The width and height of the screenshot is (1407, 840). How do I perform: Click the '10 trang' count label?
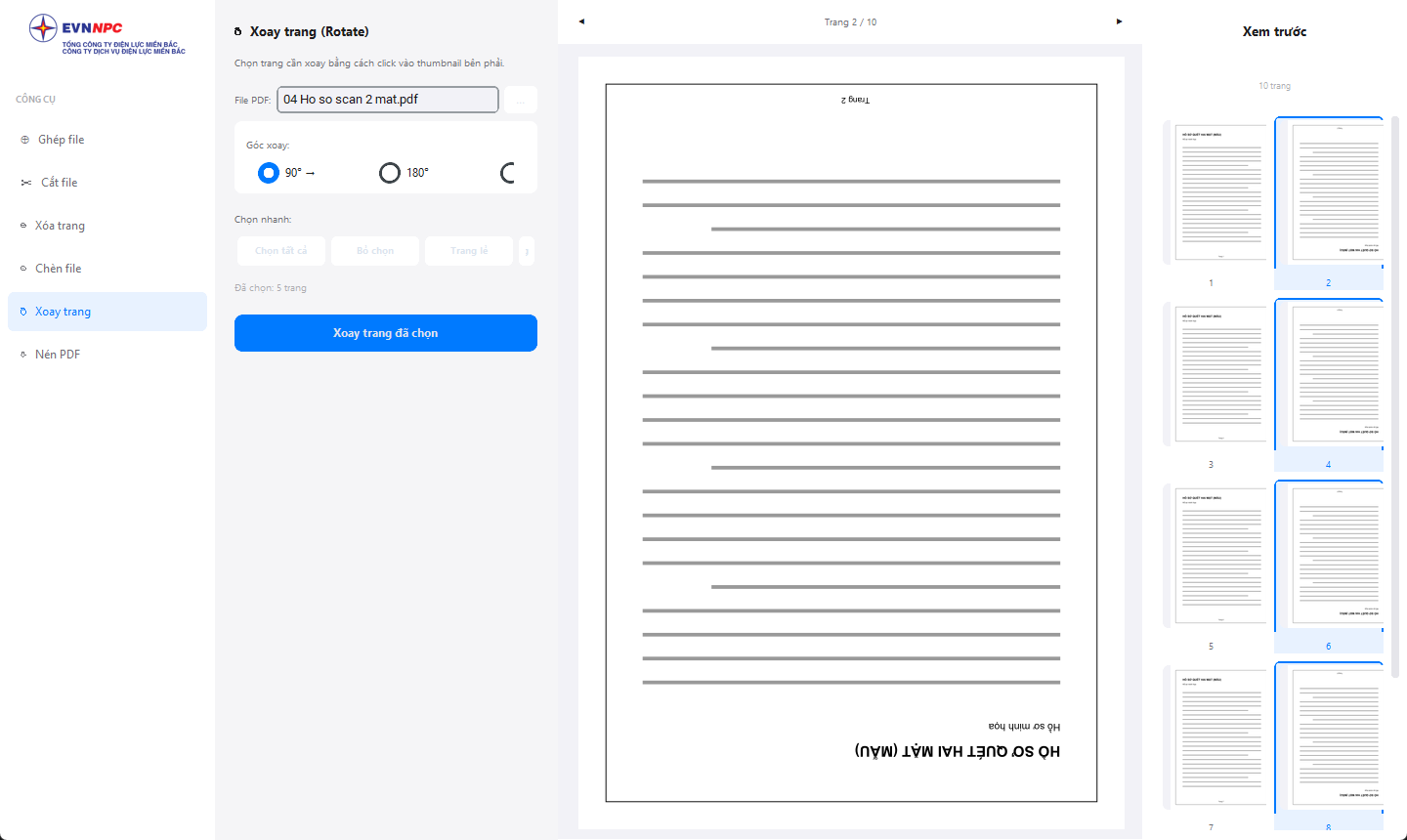tap(1274, 86)
